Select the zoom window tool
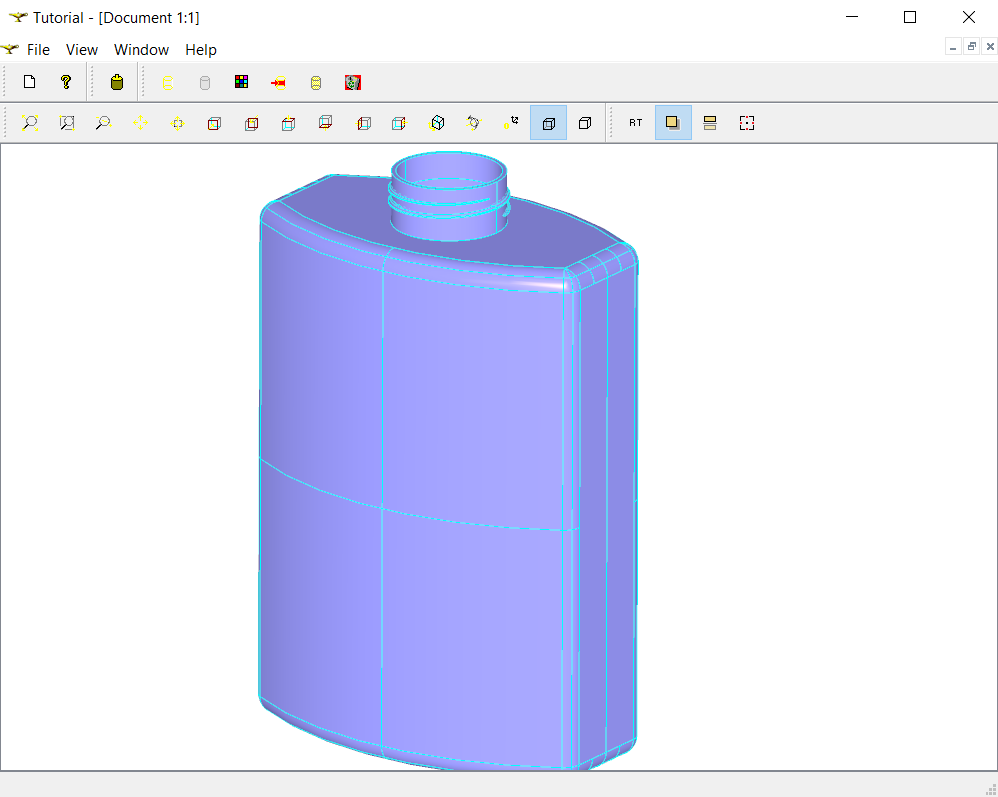This screenshot has height=797, width=998. pos(66,123)
